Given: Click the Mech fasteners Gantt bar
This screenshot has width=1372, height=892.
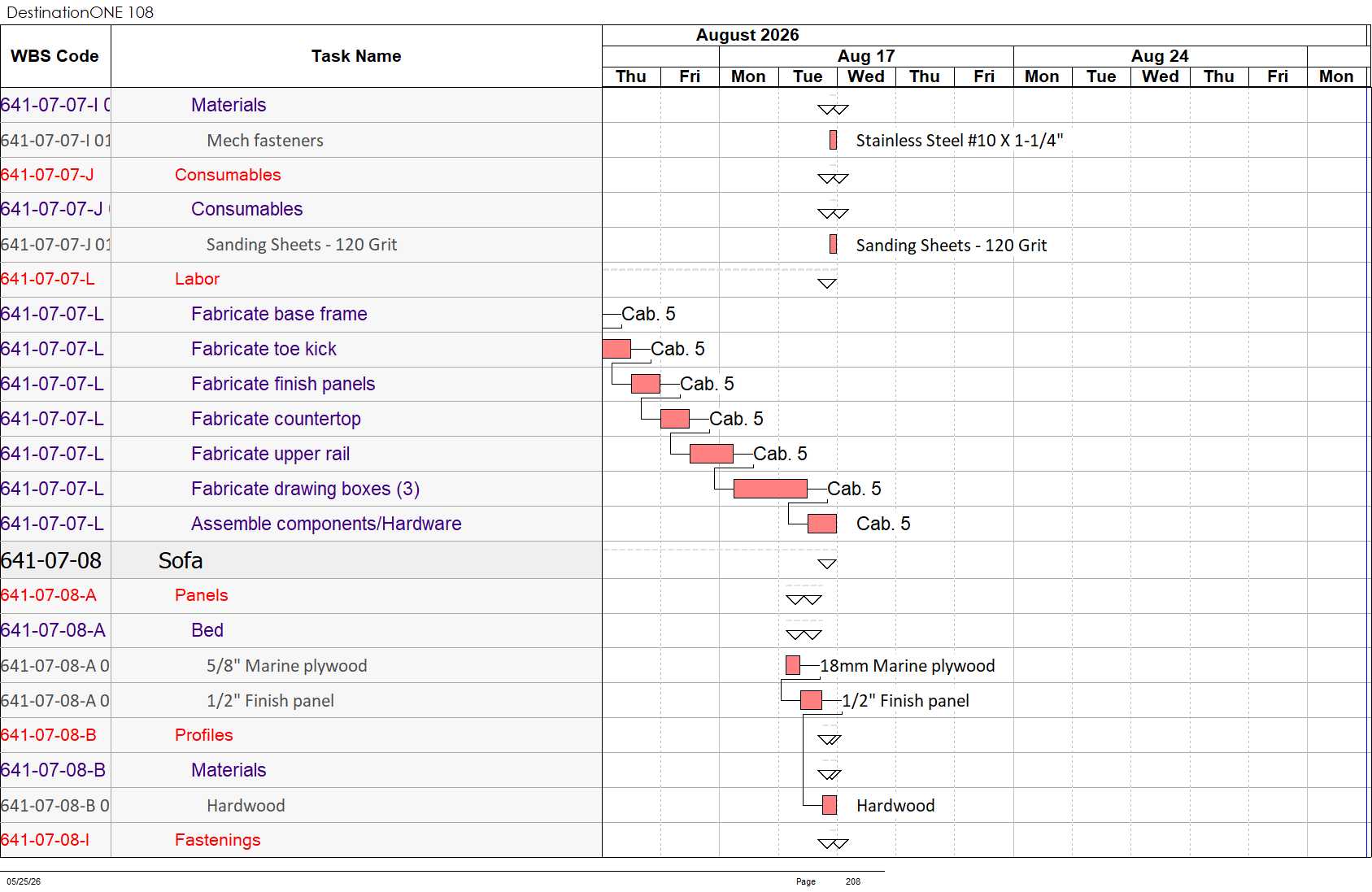Looking at the screenshot, I should 833,140.
